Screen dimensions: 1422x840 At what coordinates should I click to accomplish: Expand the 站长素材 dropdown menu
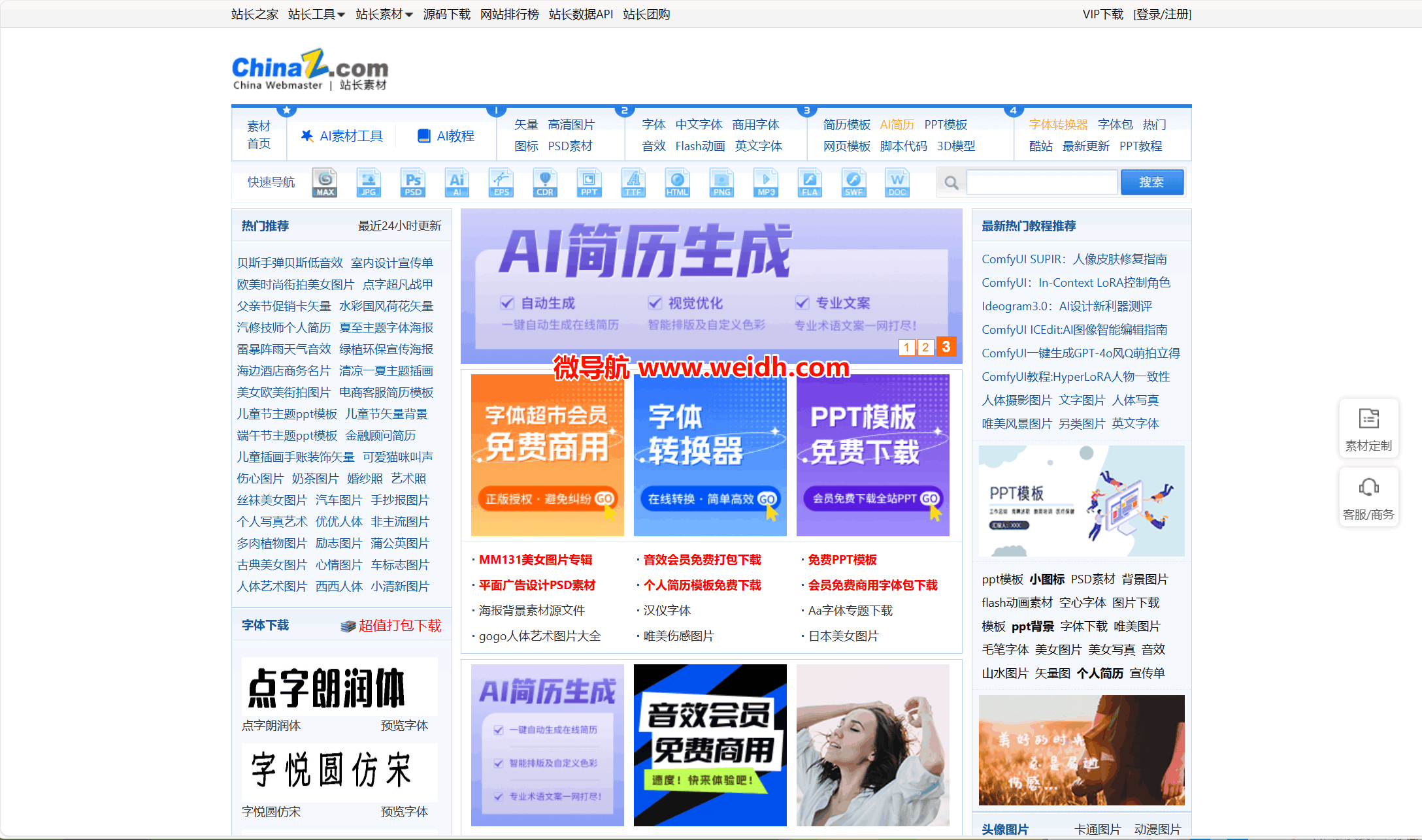pyautogui.click(x=384, y=14)
